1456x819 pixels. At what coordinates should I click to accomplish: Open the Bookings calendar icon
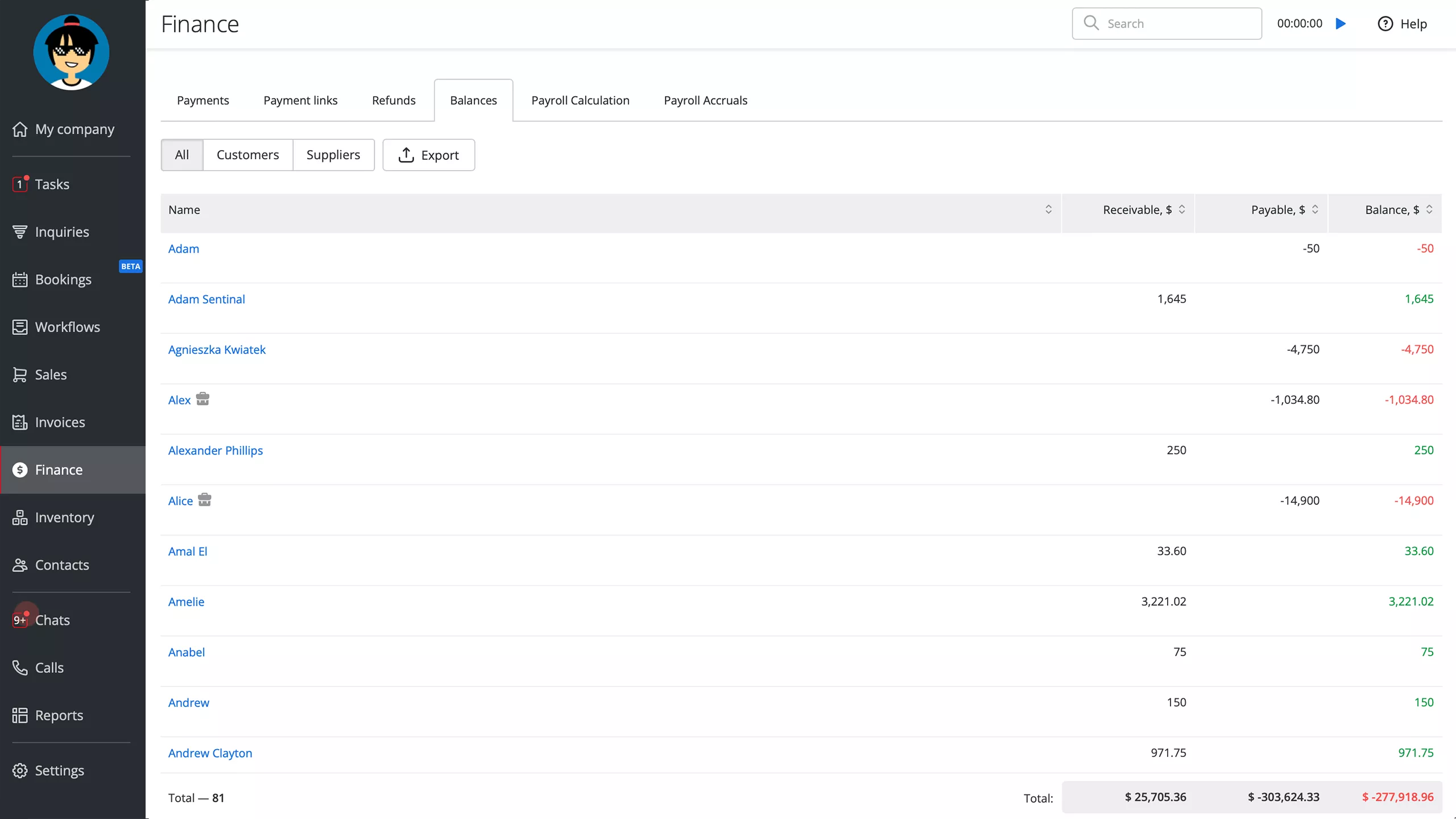click(20, 280)
